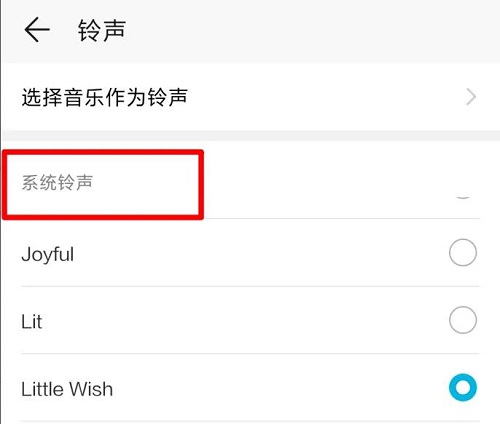Go back using the left arrow
Screen dimensions: 500x424
(37, 30)
